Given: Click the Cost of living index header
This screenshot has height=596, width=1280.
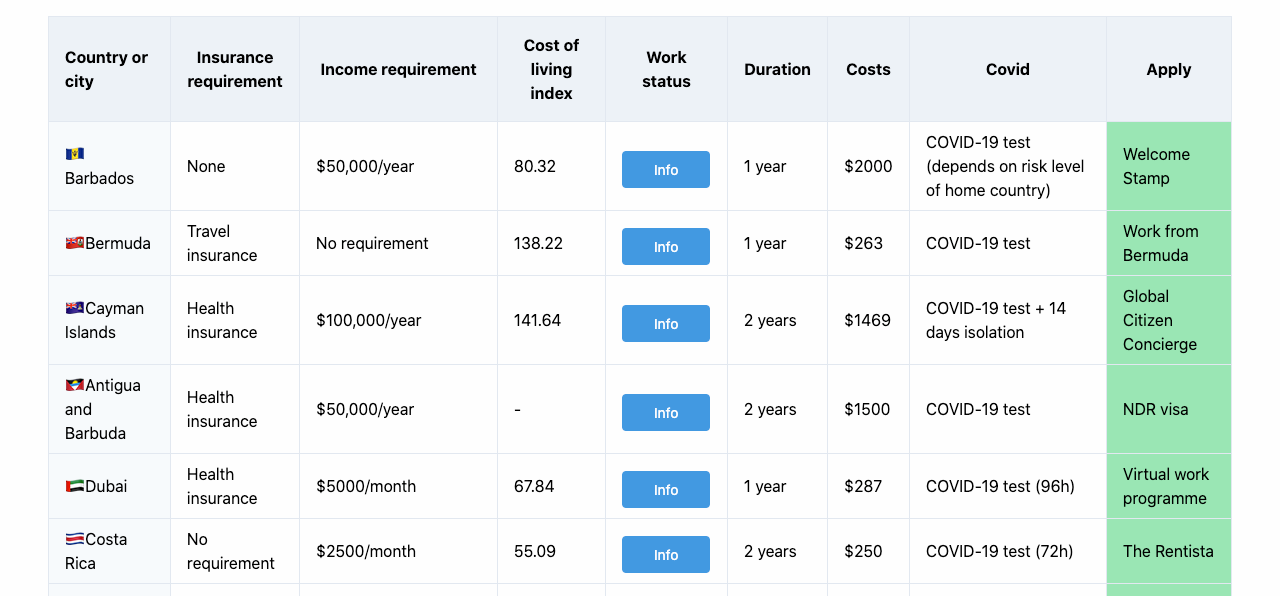Looking at the screenshot, I should click(x=551, y=69).
